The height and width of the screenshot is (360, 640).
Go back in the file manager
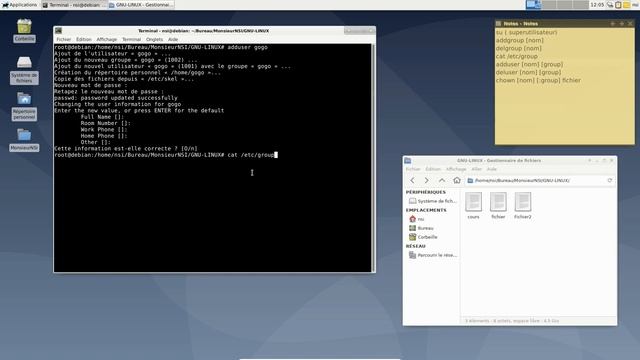[x=412, y=180]
